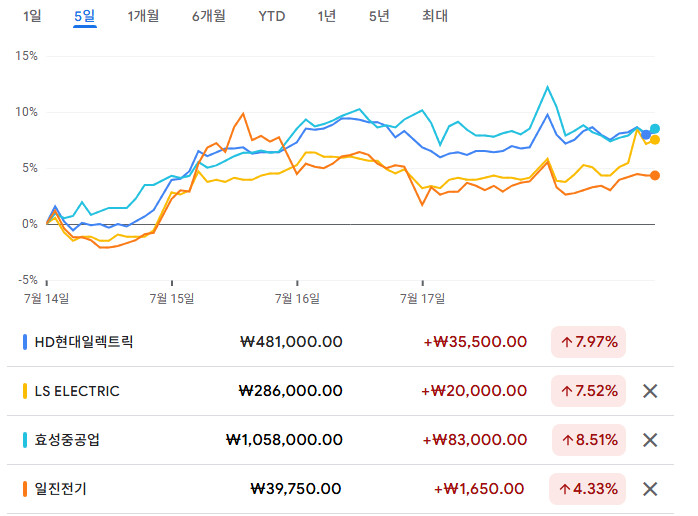Remove 일진전기 from the comparison
This screenshot has height=516, width=698.
pyautogui.click(x=649, y=489)
